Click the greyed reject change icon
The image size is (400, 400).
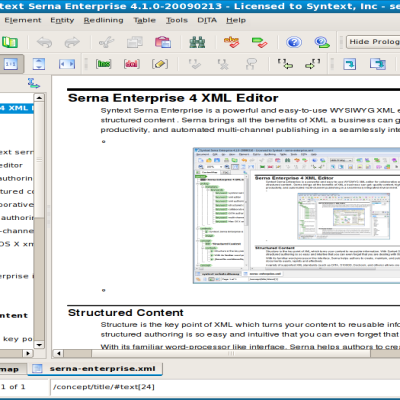pyautogui.click(x=223, y=64)
